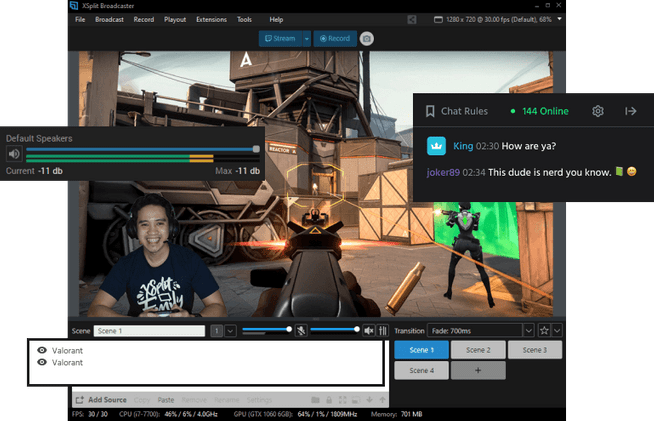Image resolution: width=654 pixels, height=421 pixels.
Task: Open the Fade 700ms transition dropdown
Action: click(528, 331)
